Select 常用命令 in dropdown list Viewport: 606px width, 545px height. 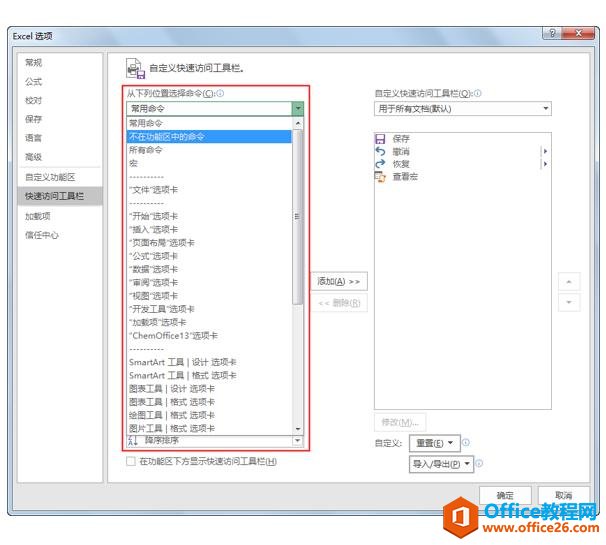click(x=209, y=123)
